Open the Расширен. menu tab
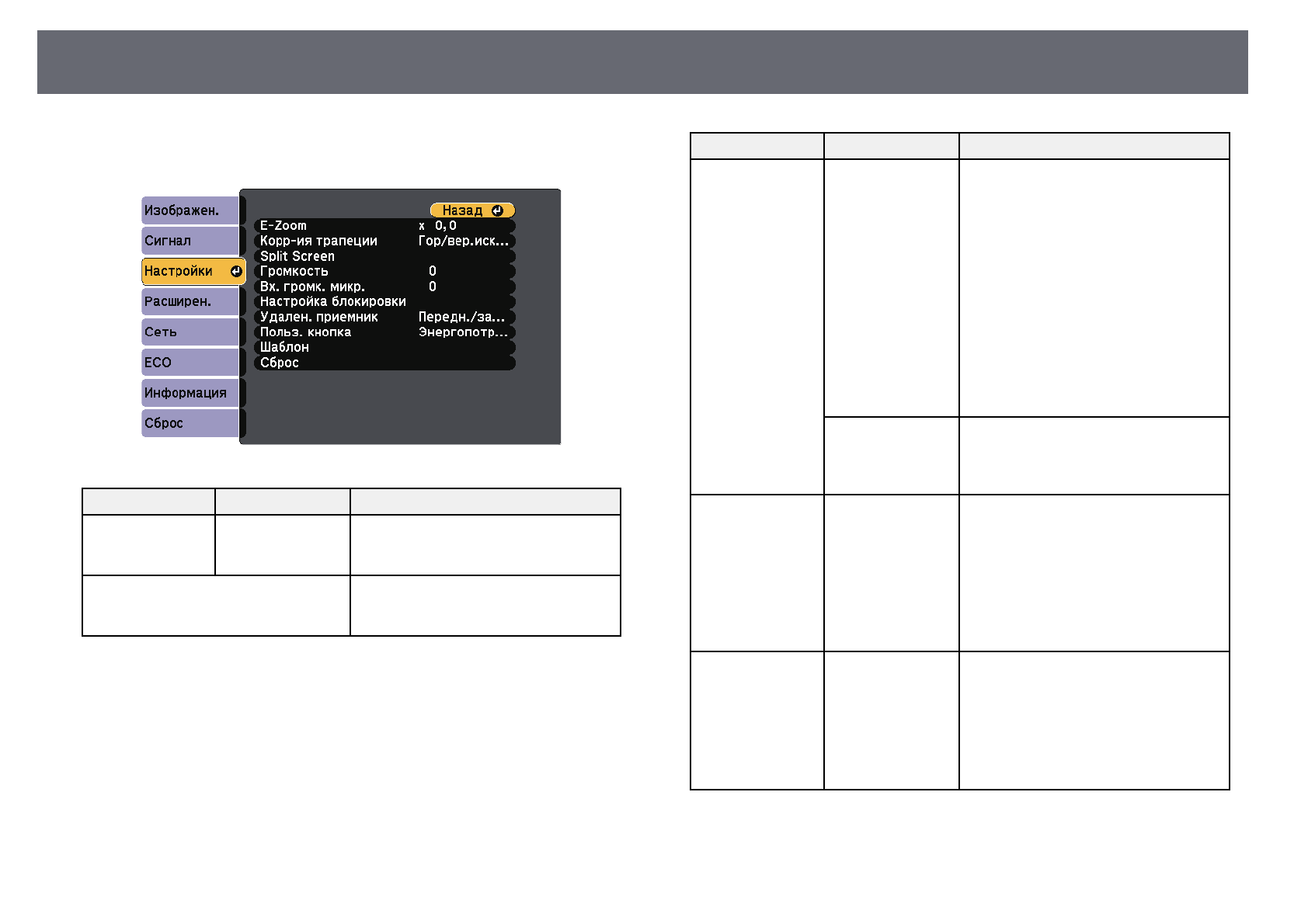Image resolution: width=1308 pixels, height=924 pixels. [190, 301]
